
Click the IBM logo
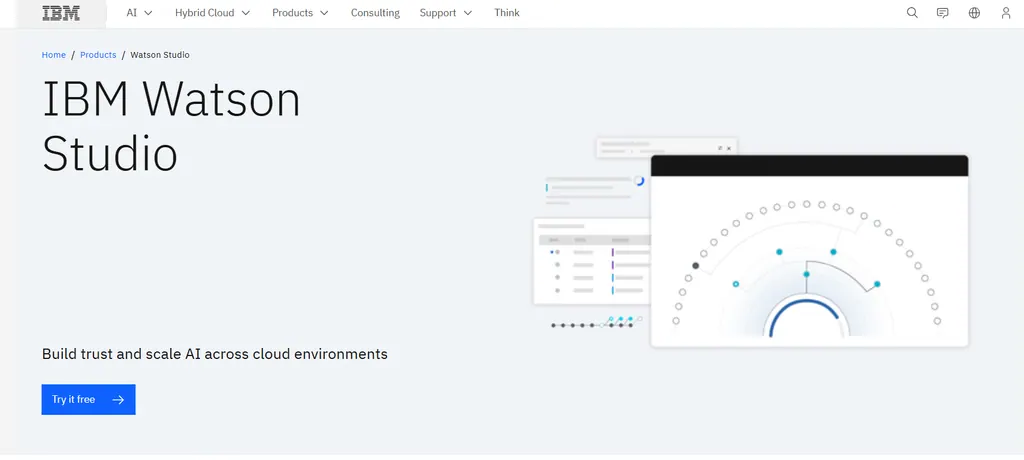tap(61, 13)
